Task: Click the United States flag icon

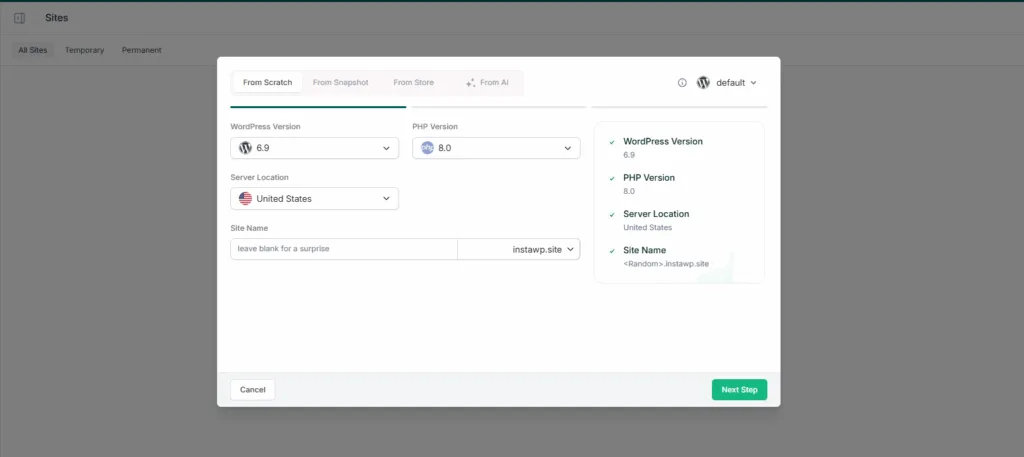Action: 246,198
